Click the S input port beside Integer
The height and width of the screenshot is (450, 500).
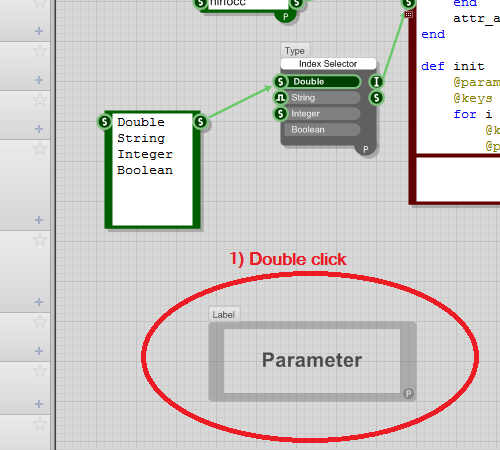pos(280,114)
